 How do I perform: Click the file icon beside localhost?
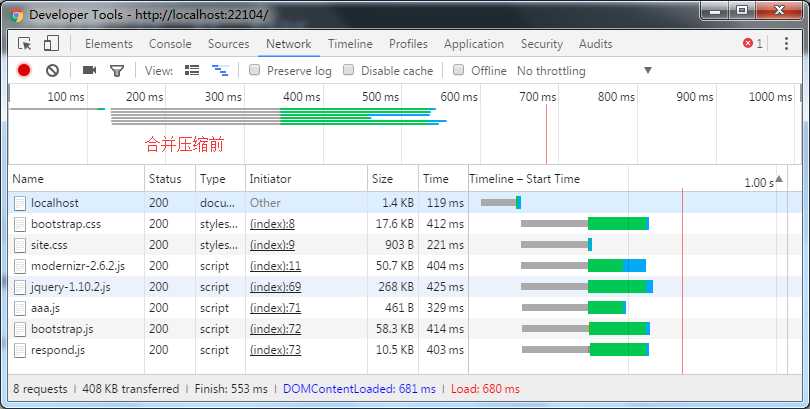pyautogui.click(x=20, y=203)
